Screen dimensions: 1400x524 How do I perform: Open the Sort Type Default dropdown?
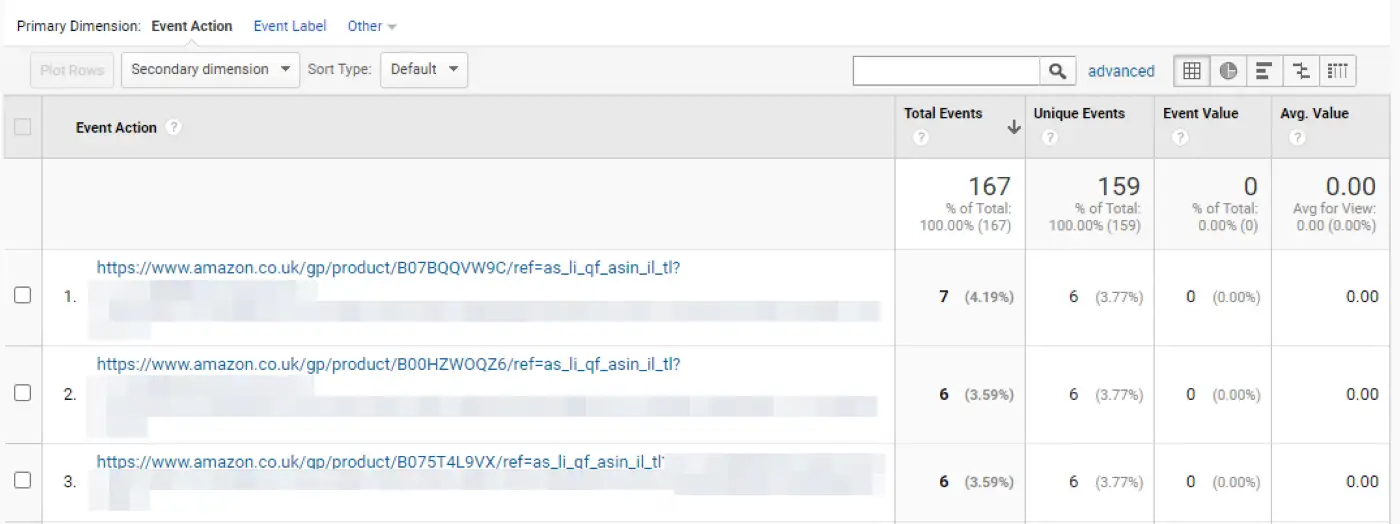click(x=424, y=70)
